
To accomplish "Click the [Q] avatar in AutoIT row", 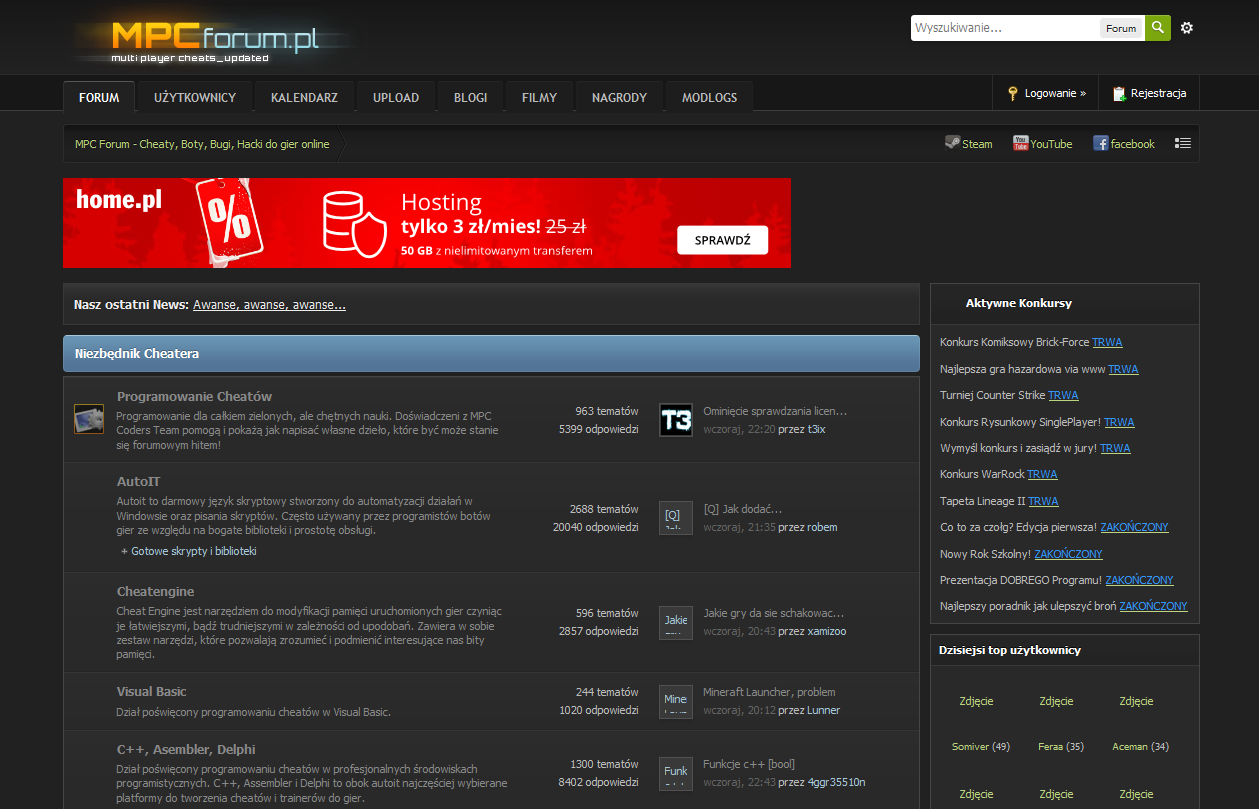I will pos(676,518).
